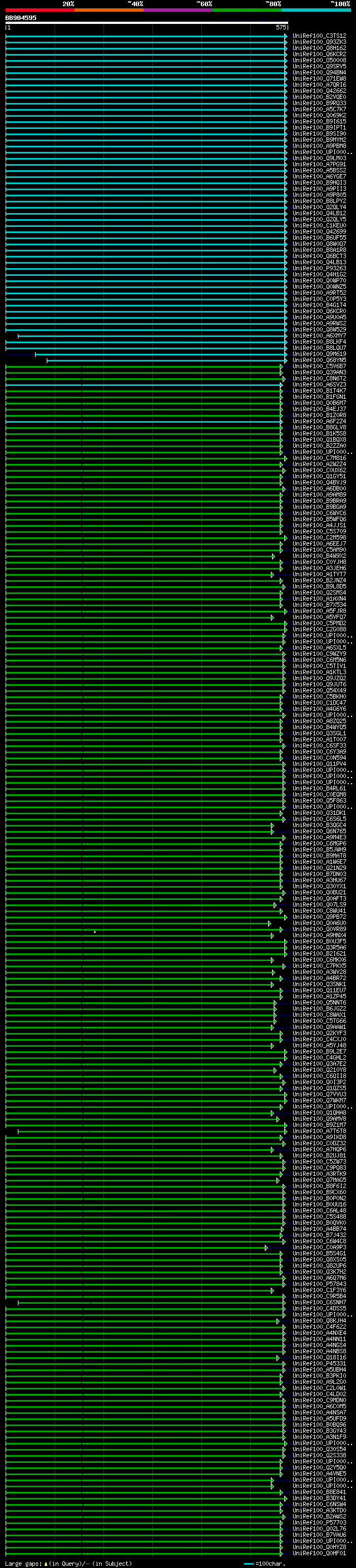Click the UniRef100_C7M816 label

[x=319, y=458]
